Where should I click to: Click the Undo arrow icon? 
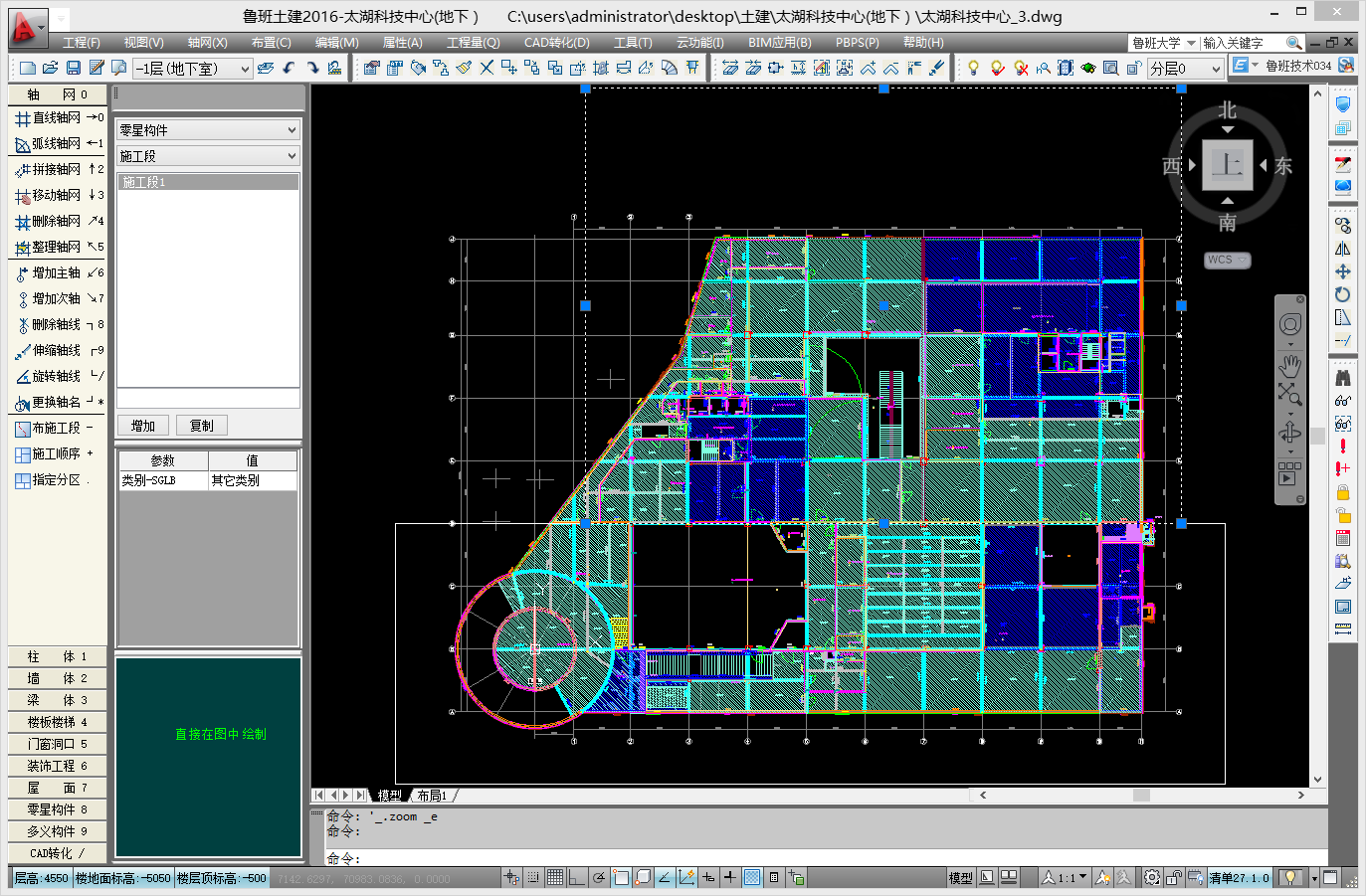pyautogui.click(x=290, y=68)
